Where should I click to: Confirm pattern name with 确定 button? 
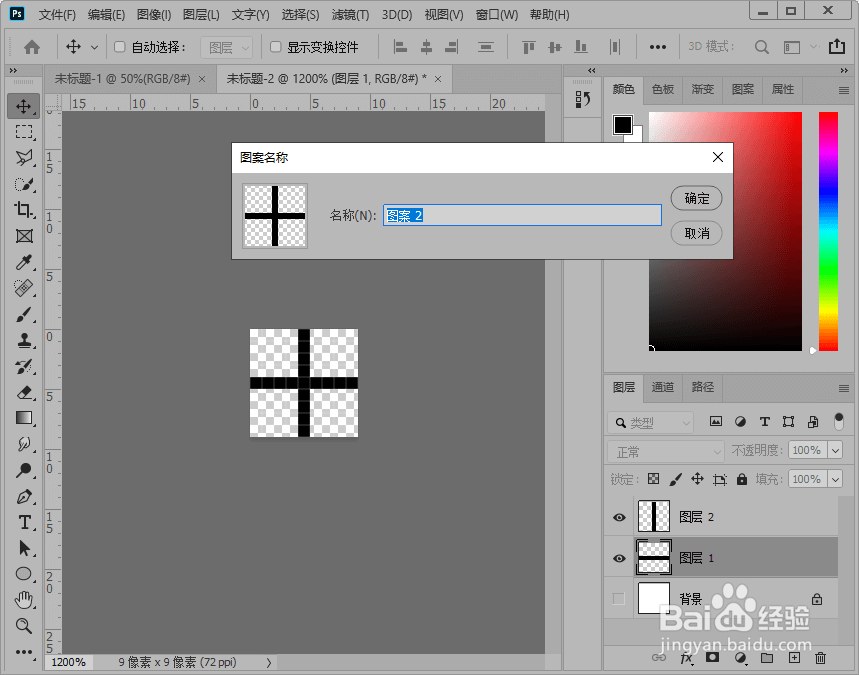pos(696,198)
